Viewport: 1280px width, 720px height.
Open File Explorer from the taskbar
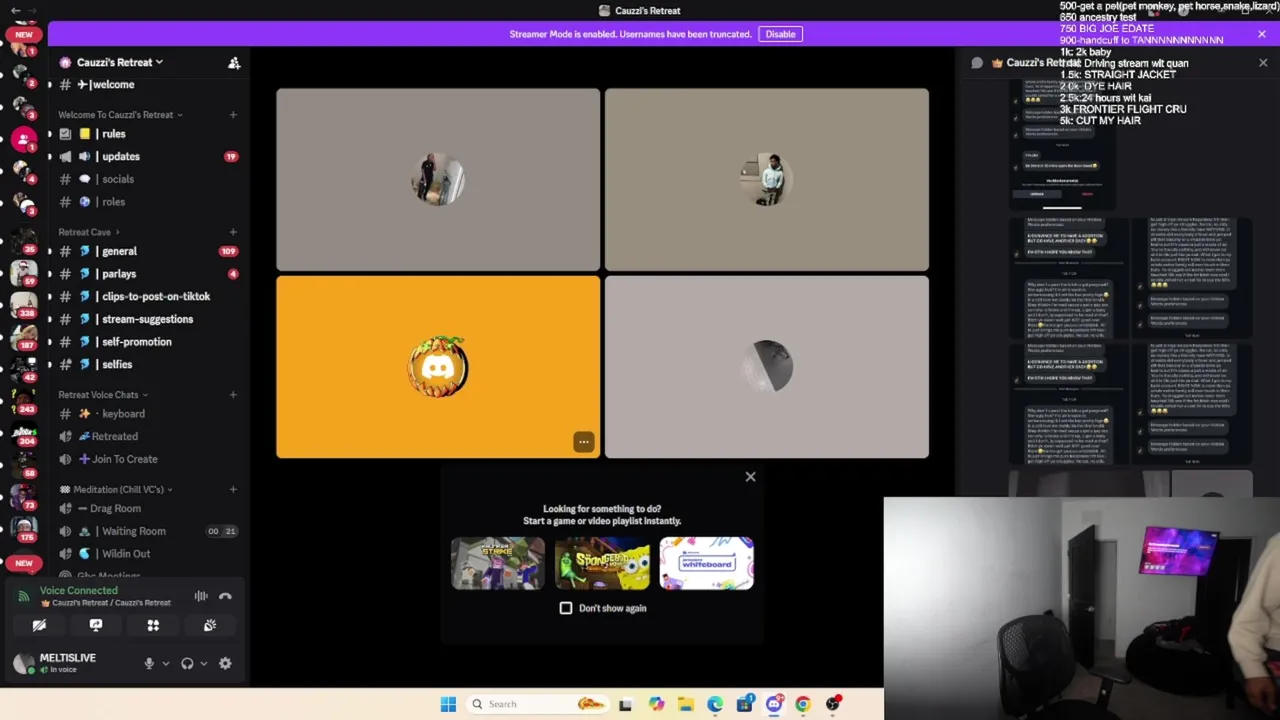[686, 704]
